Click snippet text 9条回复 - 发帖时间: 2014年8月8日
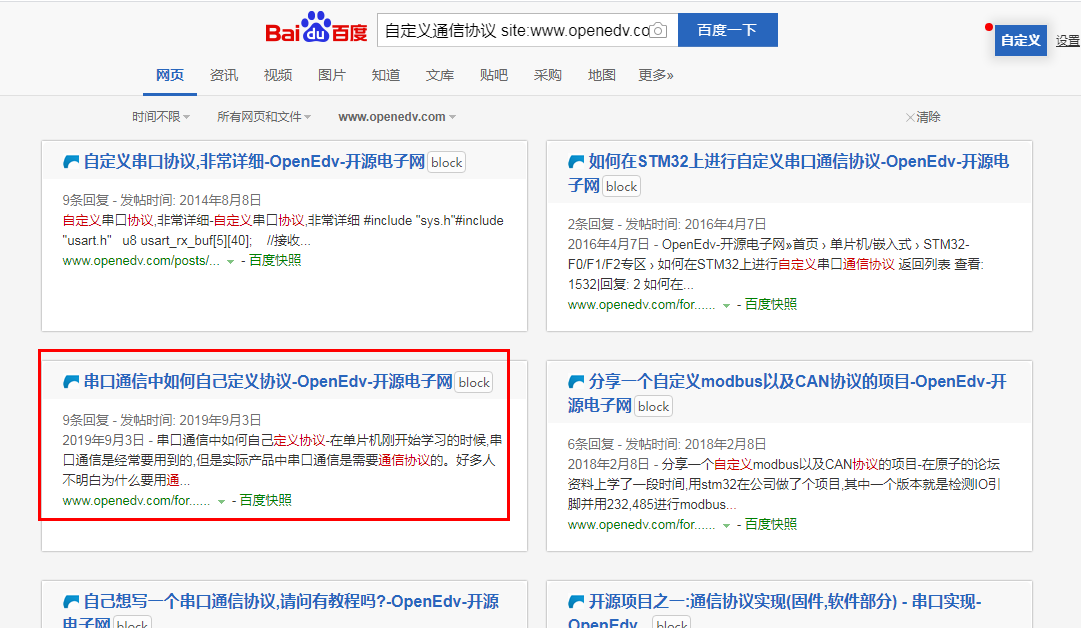This screenshot has width=1081, height=628. (x=162, y=201)
